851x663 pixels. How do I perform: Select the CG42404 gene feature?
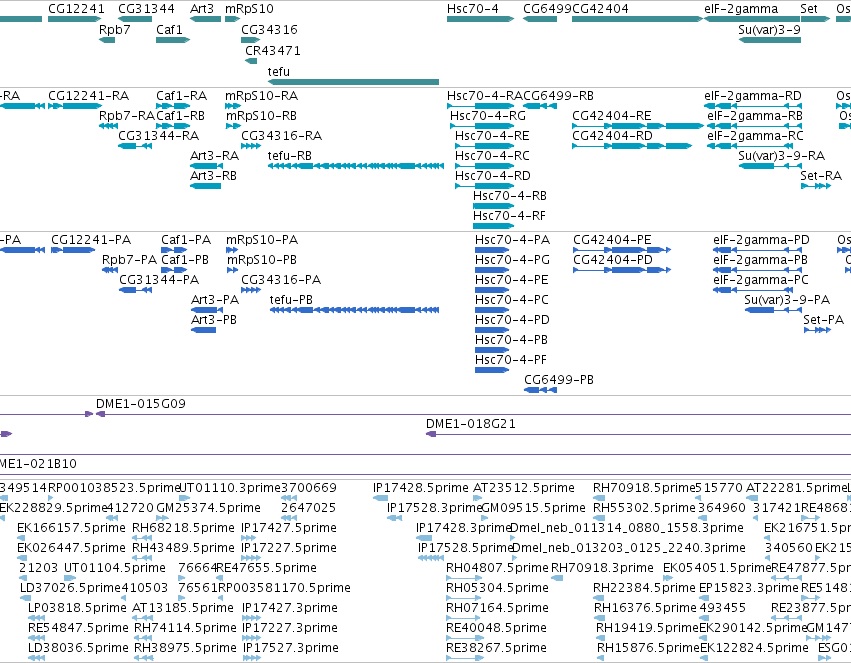click(637, 19)
